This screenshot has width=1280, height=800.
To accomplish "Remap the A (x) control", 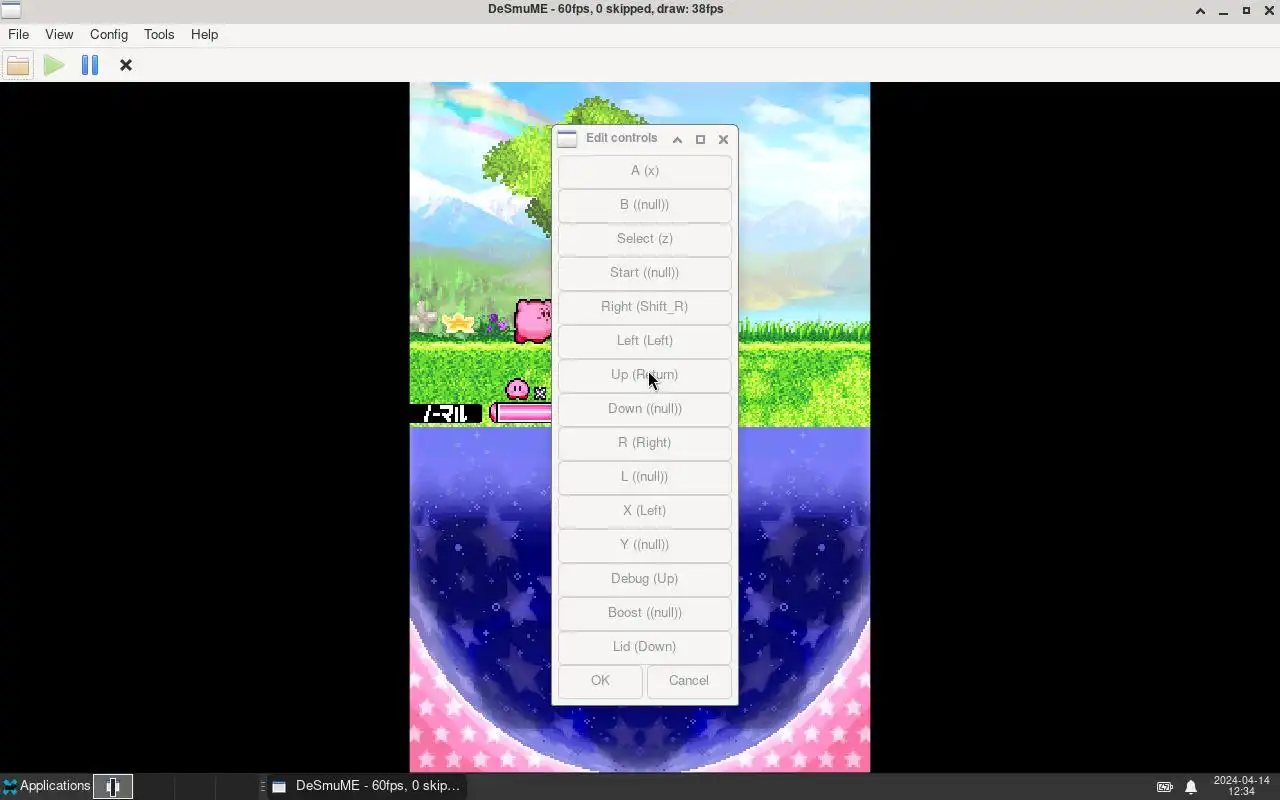I will [644, 171].
